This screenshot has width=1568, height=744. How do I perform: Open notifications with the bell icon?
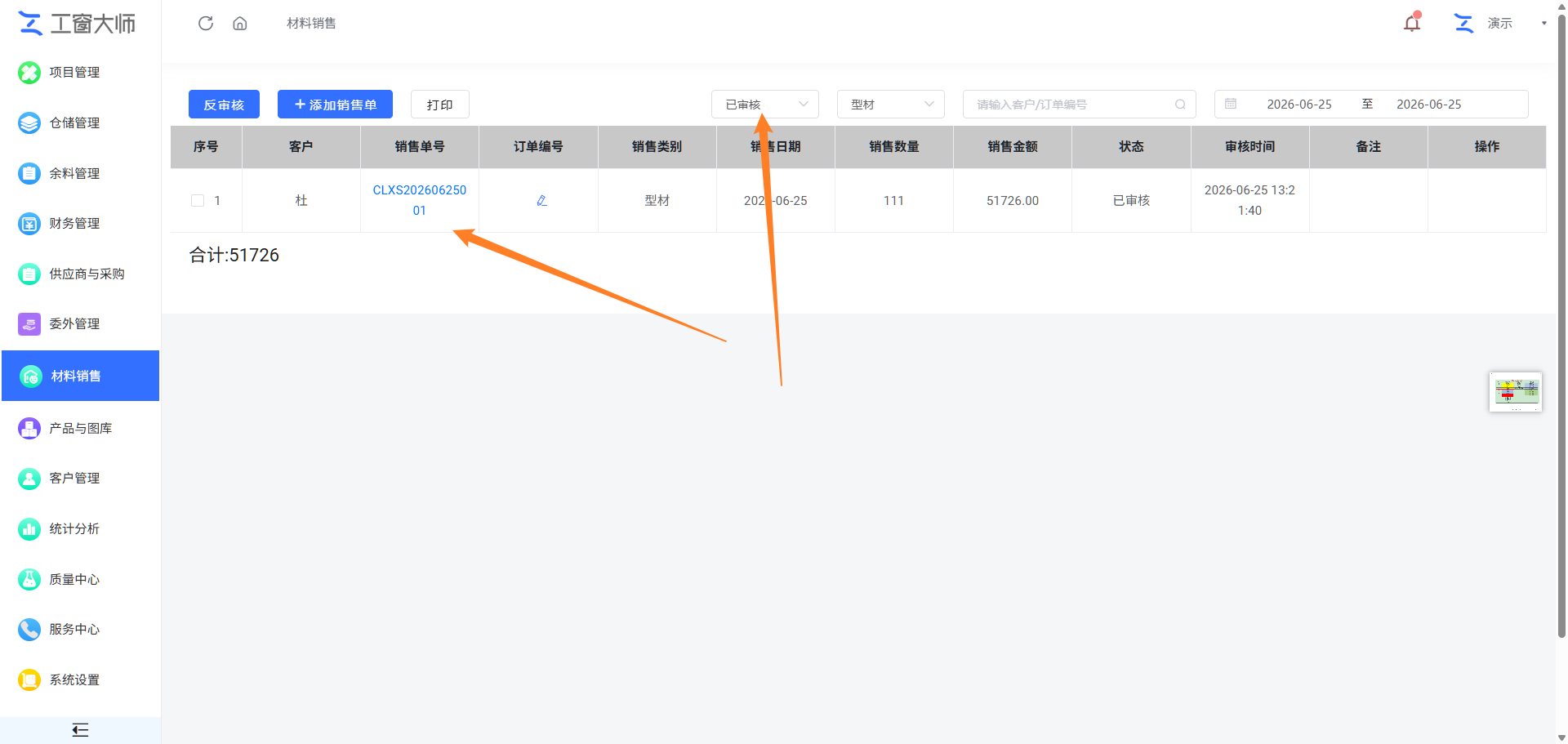click(1412, 22)
